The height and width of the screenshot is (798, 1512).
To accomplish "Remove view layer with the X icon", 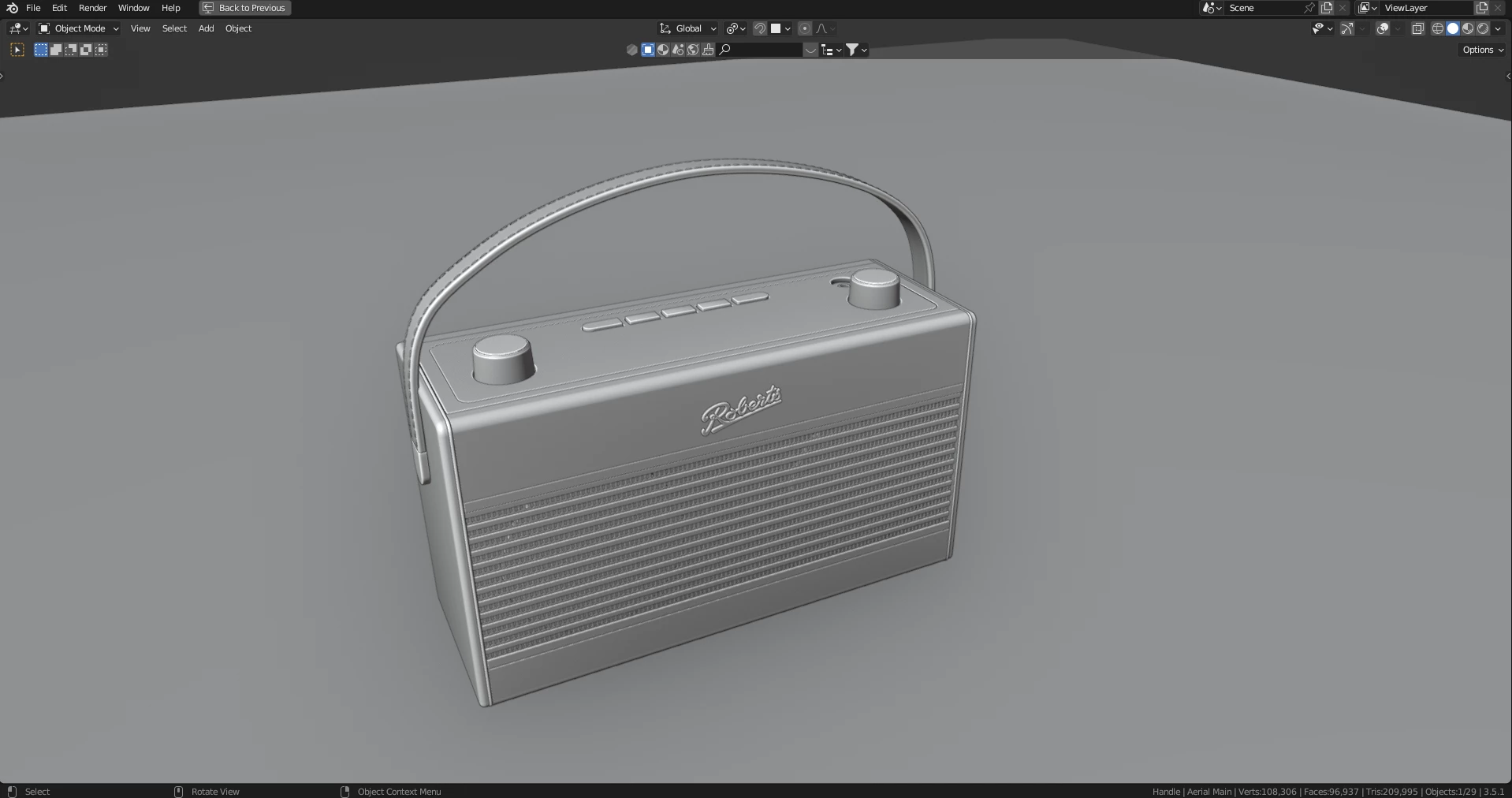I will coord(1498,8).
